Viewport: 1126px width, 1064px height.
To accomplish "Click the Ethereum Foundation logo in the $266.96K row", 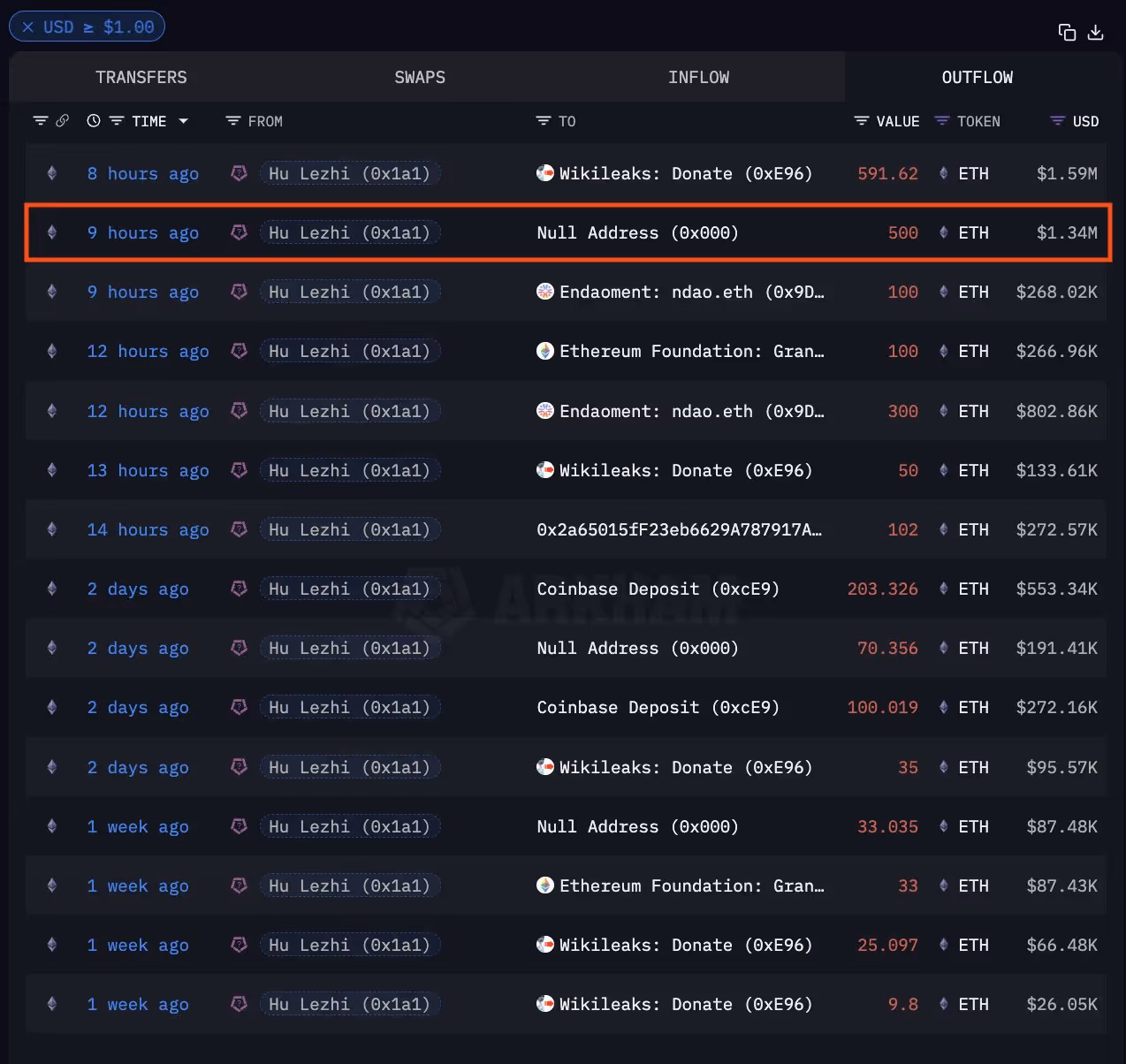I will click(x=545, y=351).
